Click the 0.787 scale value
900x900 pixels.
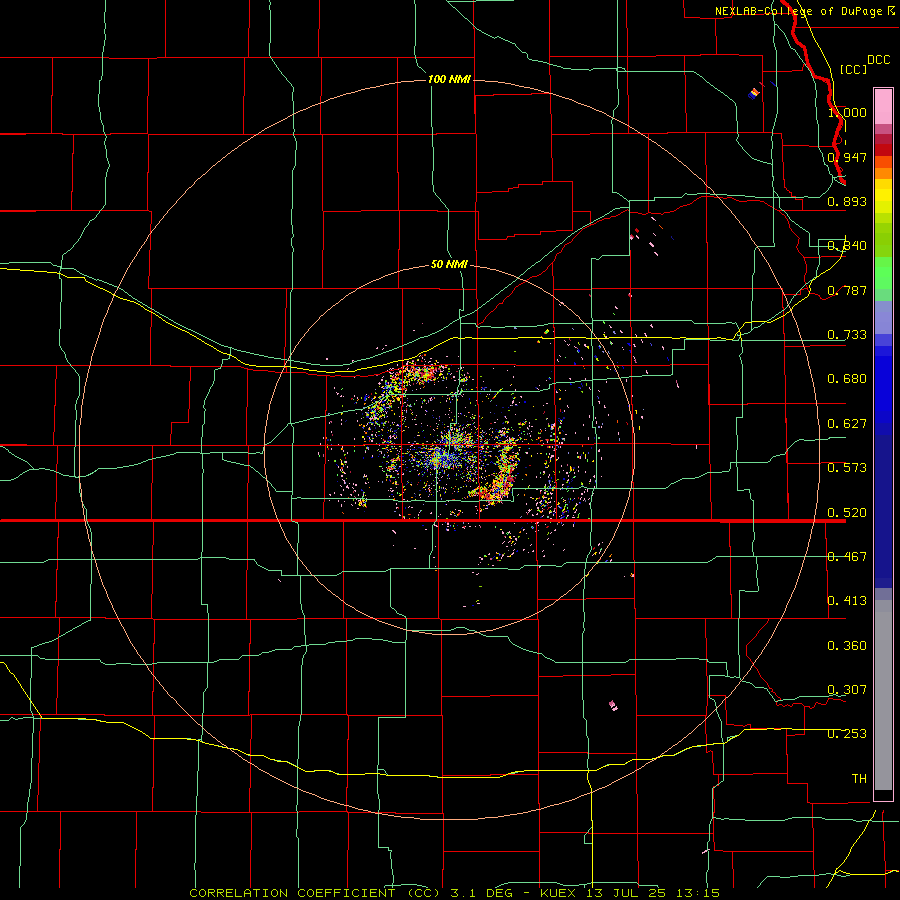coord(847,290)
